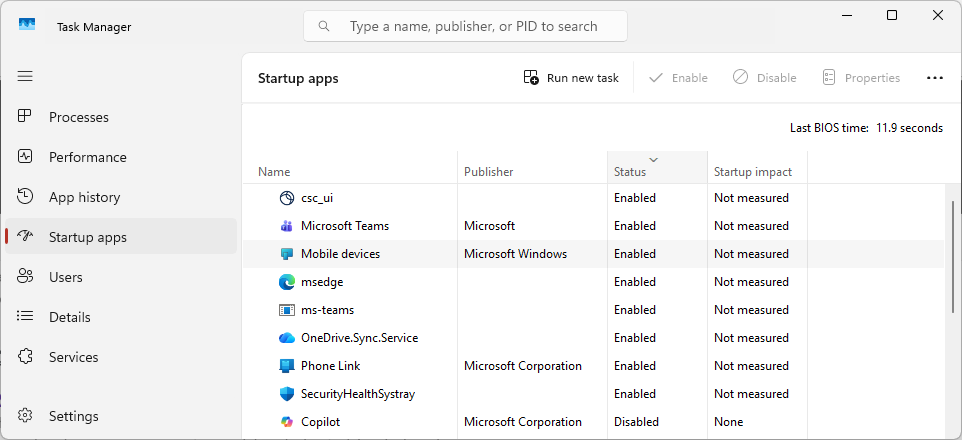Click Microsoft Windows publisher for Mobile devices
The image size is (962, 440).
point(515,254)
